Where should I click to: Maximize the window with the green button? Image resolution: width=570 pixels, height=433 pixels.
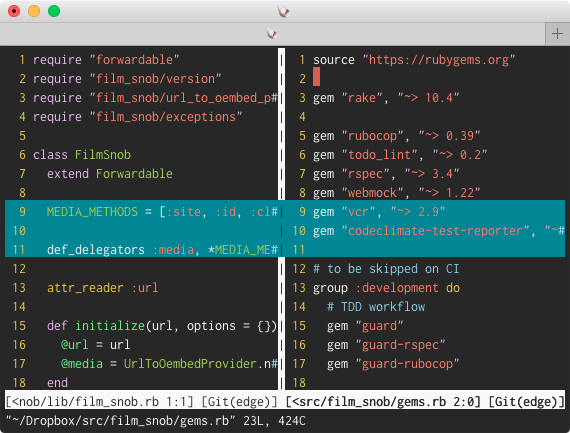tap(54, 11)
